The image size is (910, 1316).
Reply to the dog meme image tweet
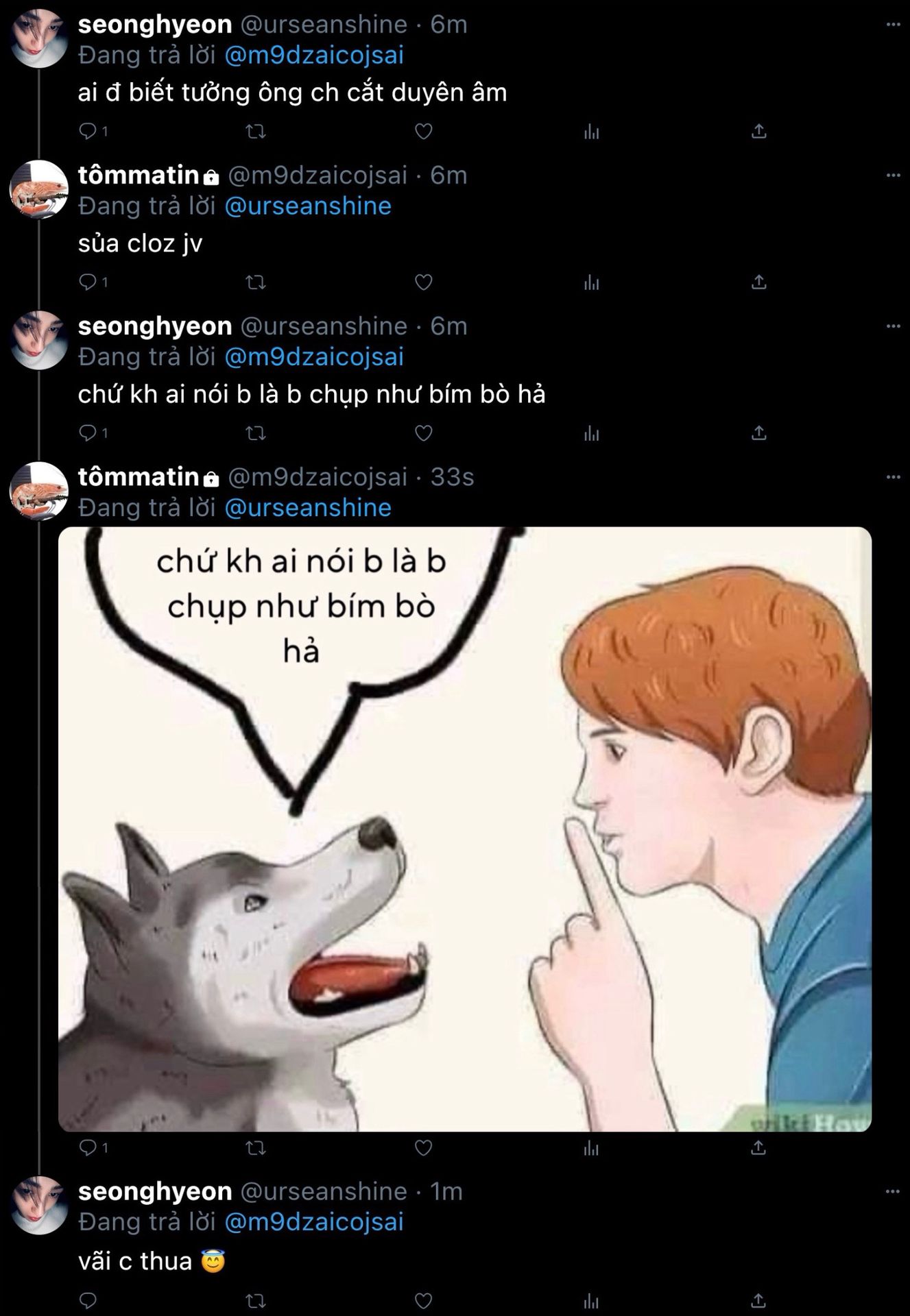[88, 1147]
